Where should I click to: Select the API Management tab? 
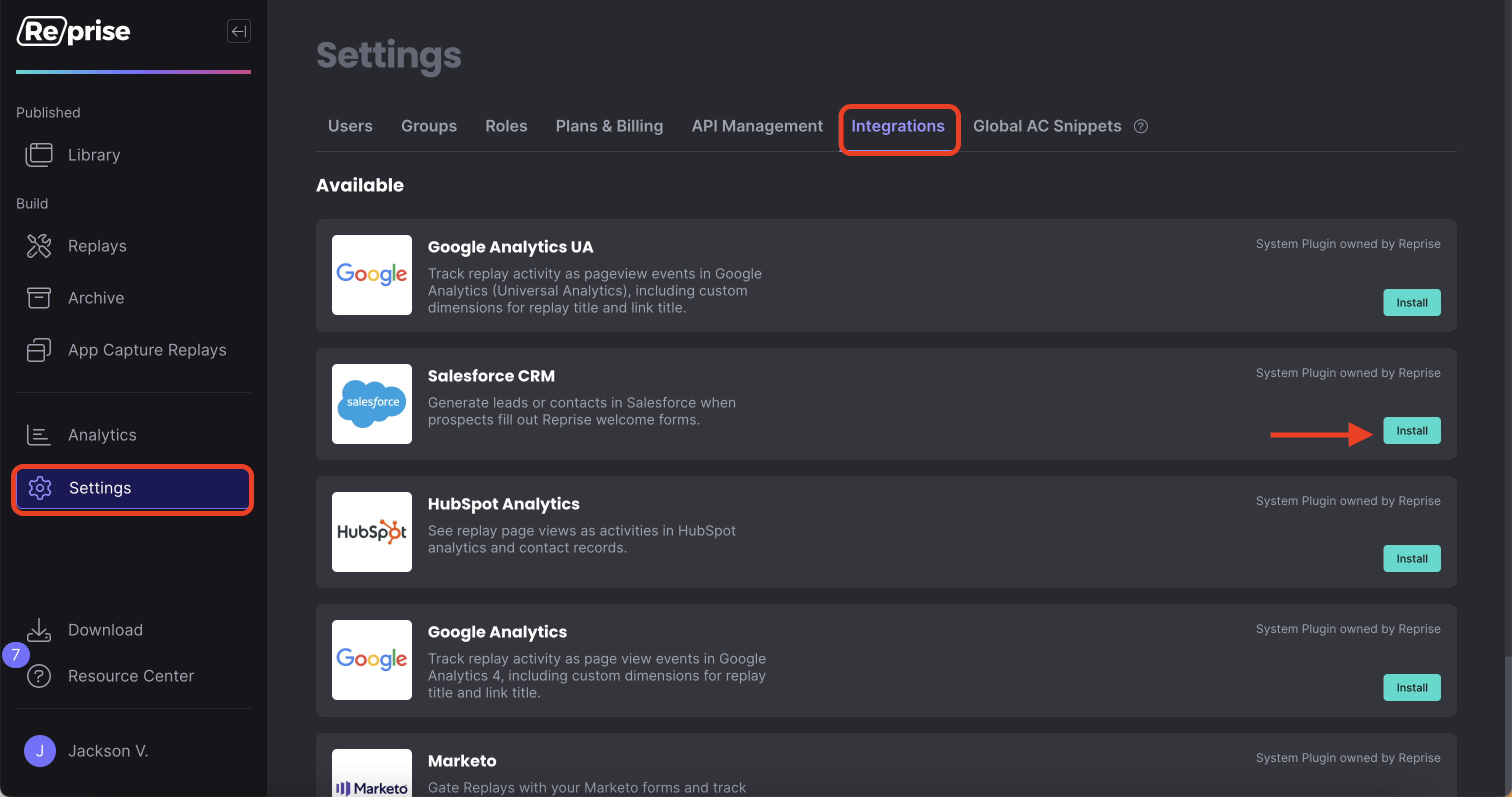click(757, 126)
